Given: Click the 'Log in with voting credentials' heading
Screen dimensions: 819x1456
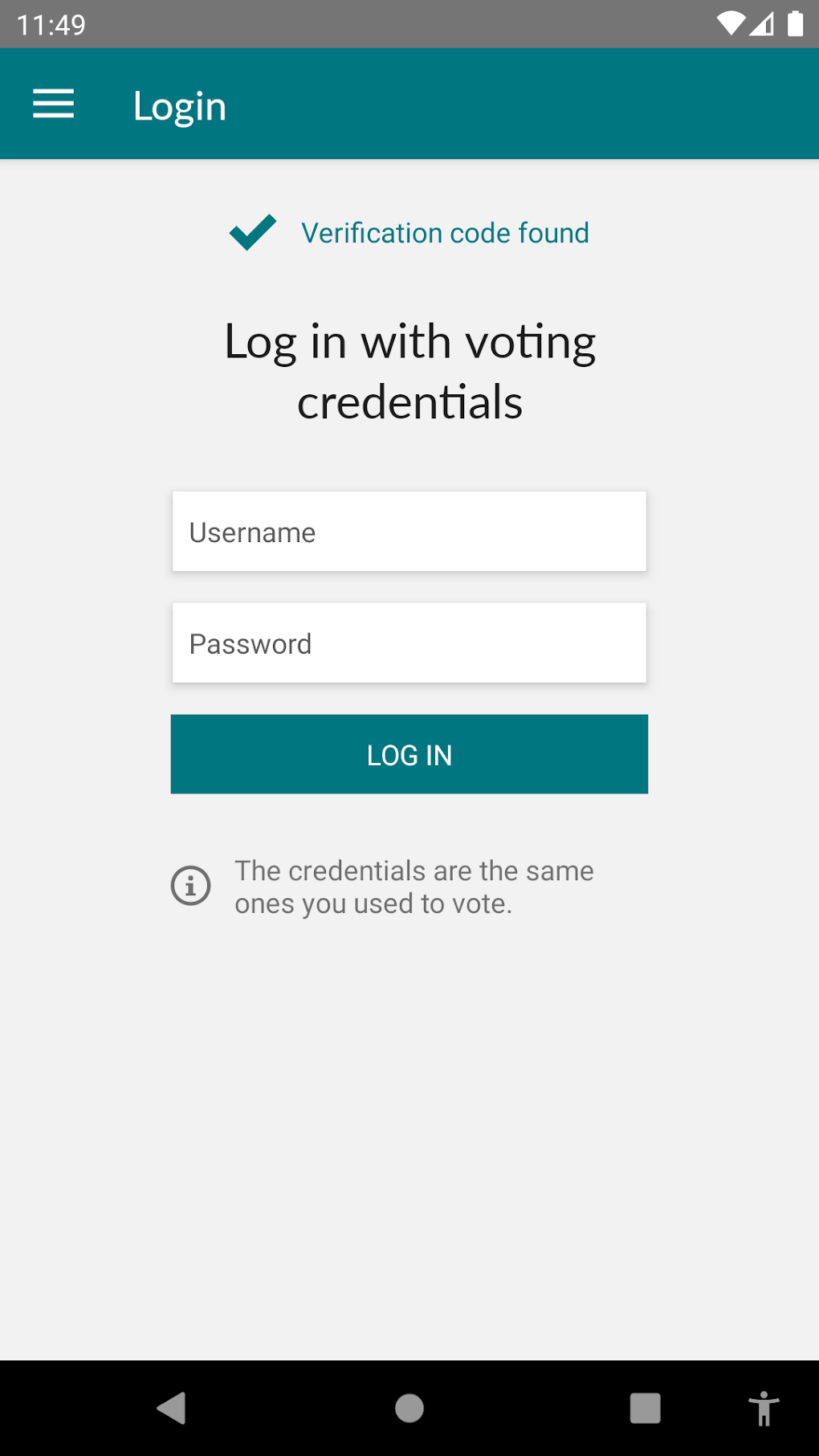Looking at the screenshot, I should coord(409,371).
